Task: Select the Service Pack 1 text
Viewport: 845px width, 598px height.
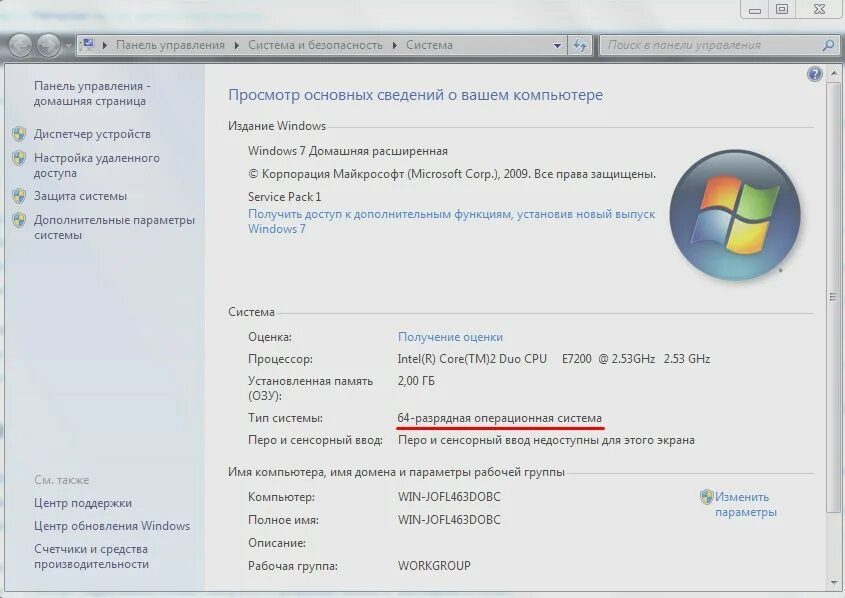Action: (x=284, y=197)
